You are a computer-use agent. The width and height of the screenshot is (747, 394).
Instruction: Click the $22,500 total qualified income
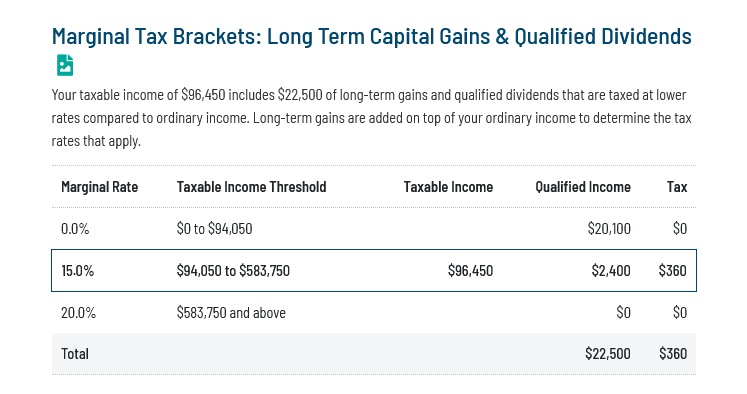608,354
